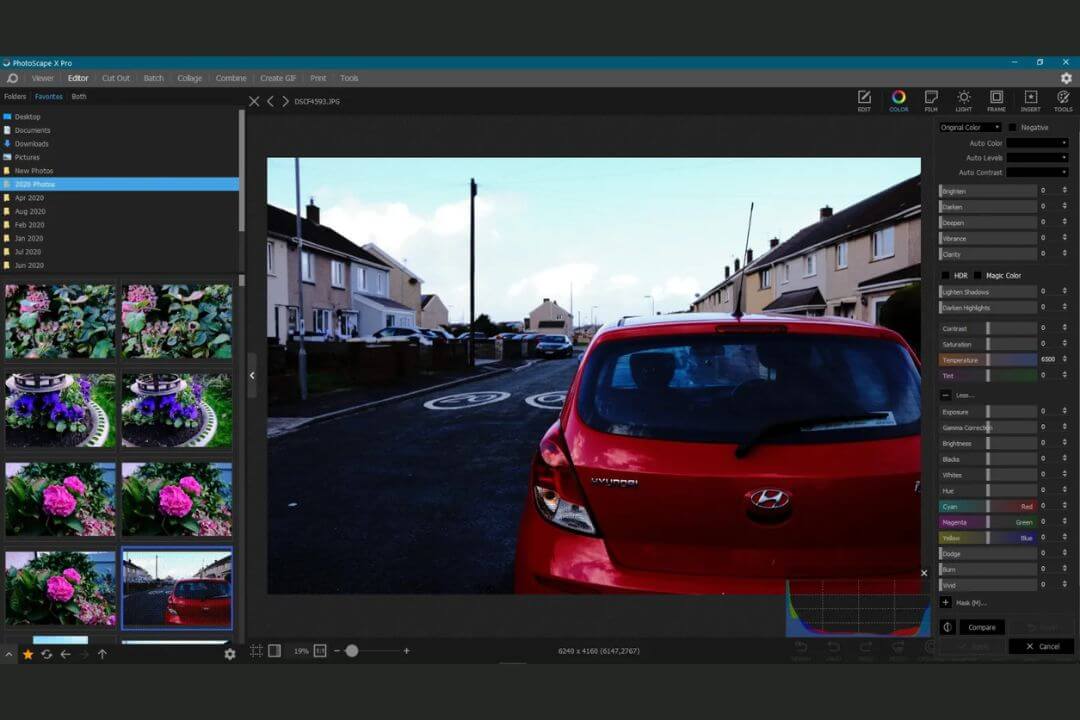
Task: Zoom out with the minus icon
Action: tap(337, 650)
